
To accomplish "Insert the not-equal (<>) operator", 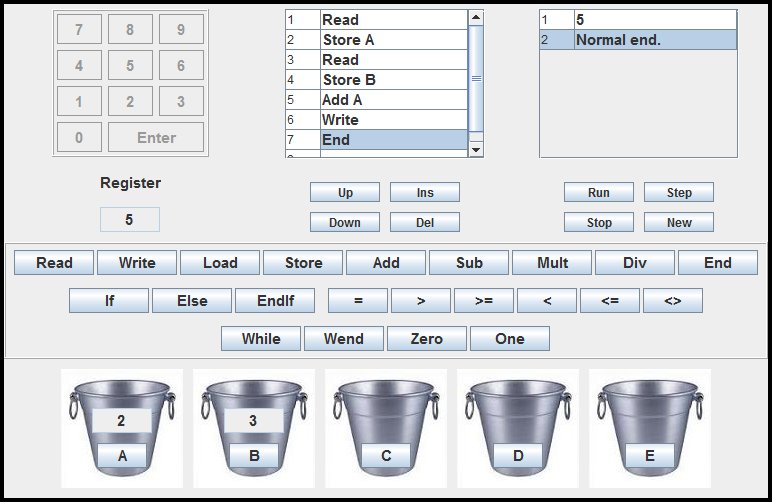I will [672, 301].
